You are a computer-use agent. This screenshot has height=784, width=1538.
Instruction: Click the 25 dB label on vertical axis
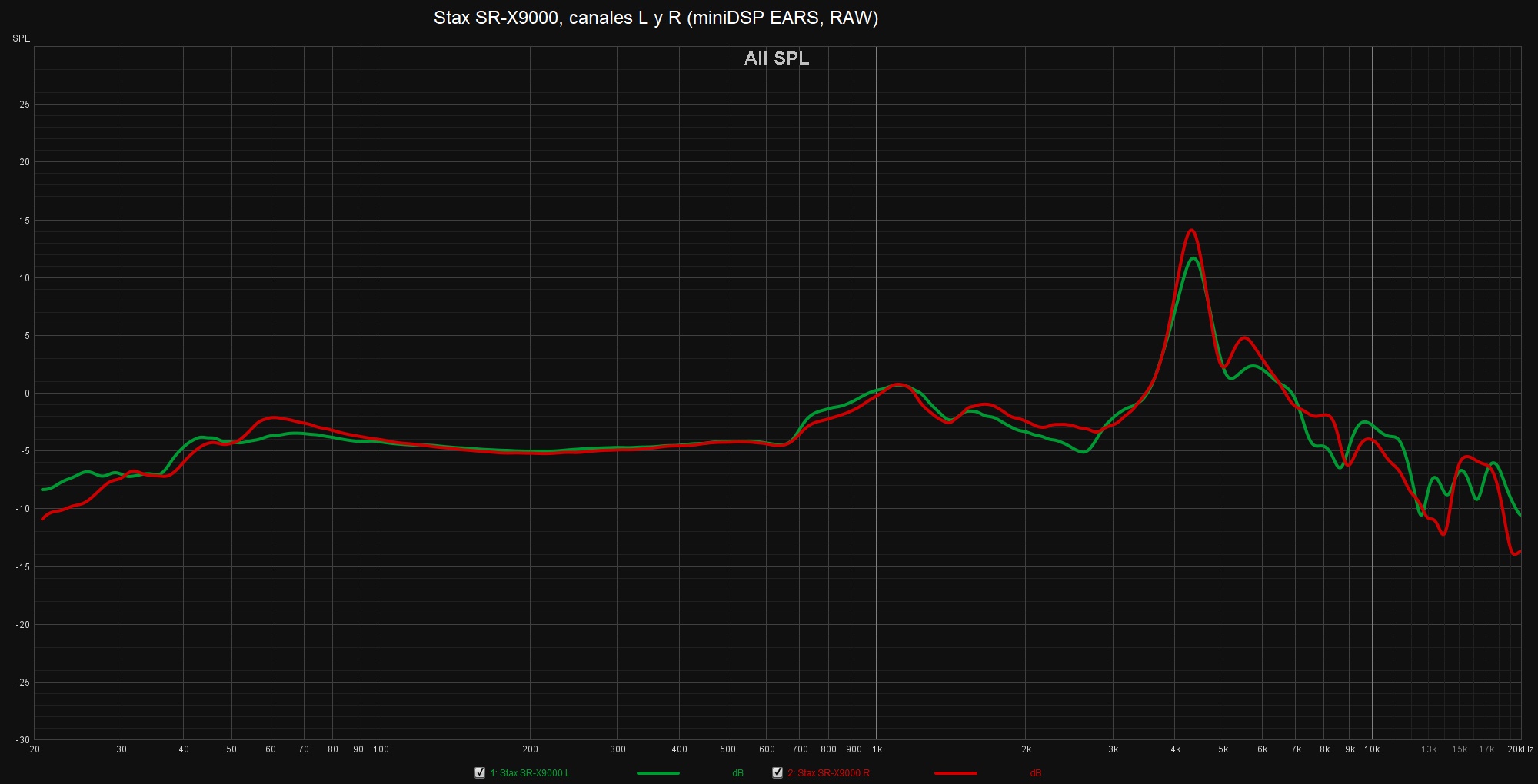point(25,105)
